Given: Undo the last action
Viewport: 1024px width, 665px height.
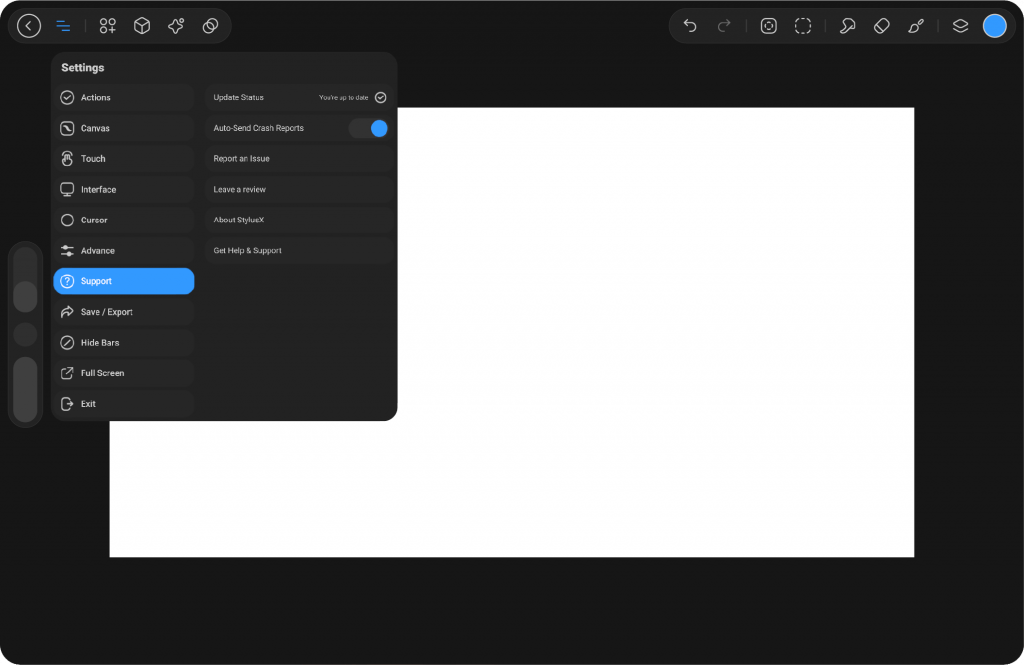Looking at the screenshot, I should coord(690,26).
